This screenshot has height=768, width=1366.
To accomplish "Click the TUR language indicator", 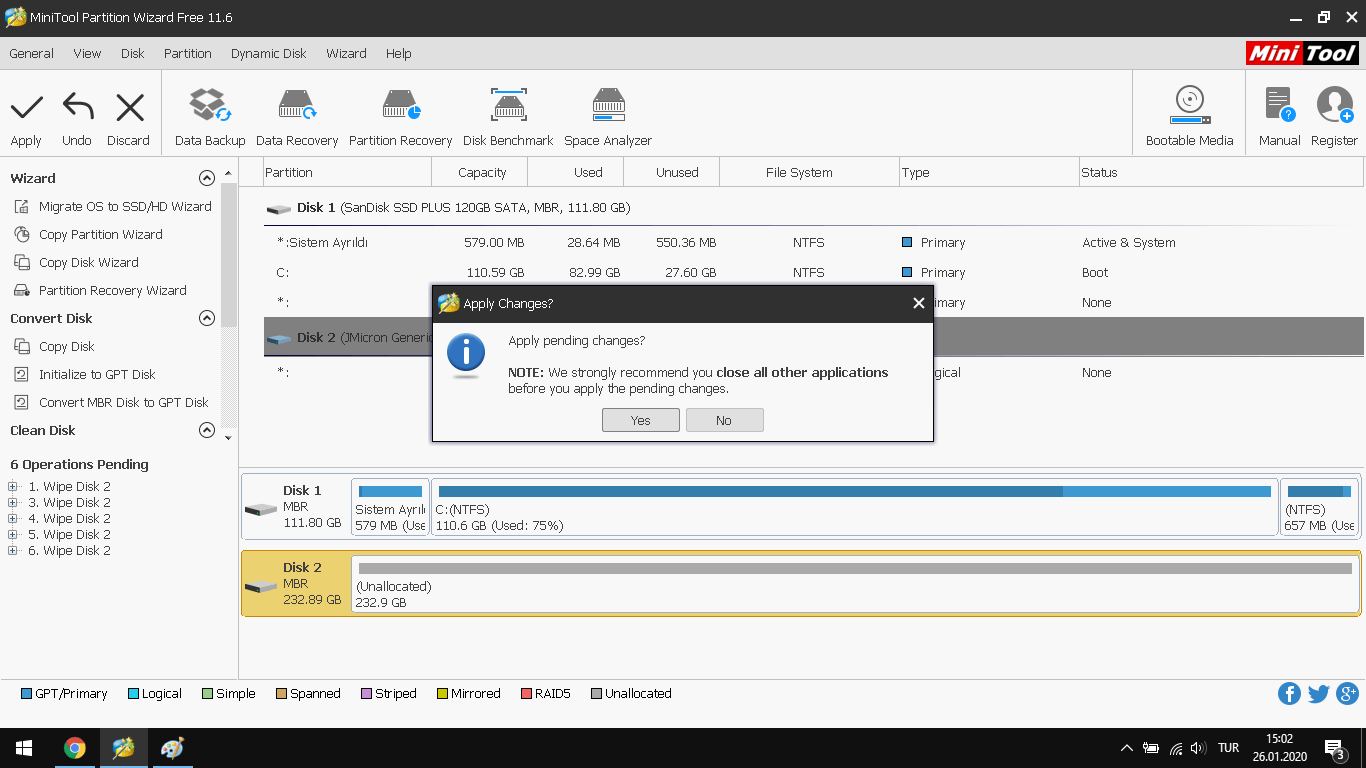I will [1229, 748].
